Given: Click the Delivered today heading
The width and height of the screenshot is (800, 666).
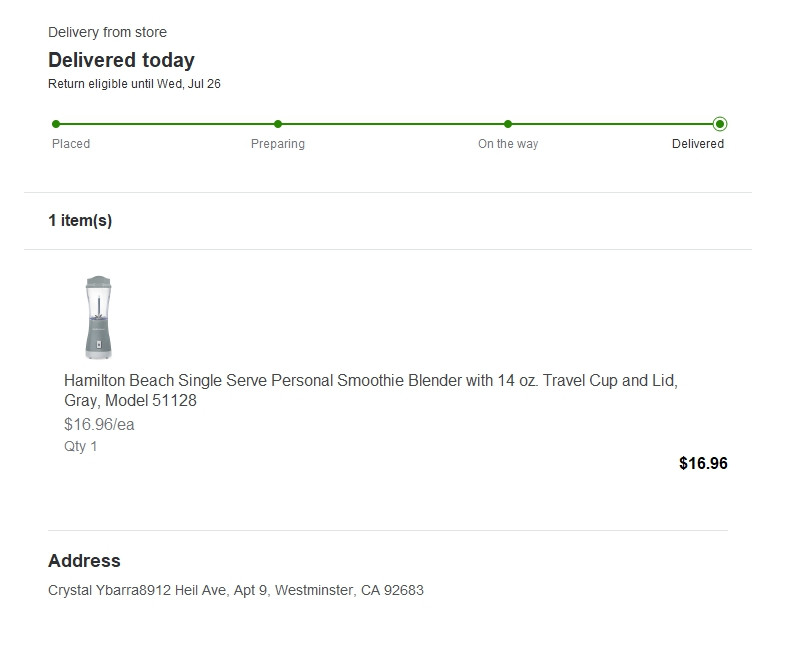Looking at the screenshot, I should tap(121, 60).
